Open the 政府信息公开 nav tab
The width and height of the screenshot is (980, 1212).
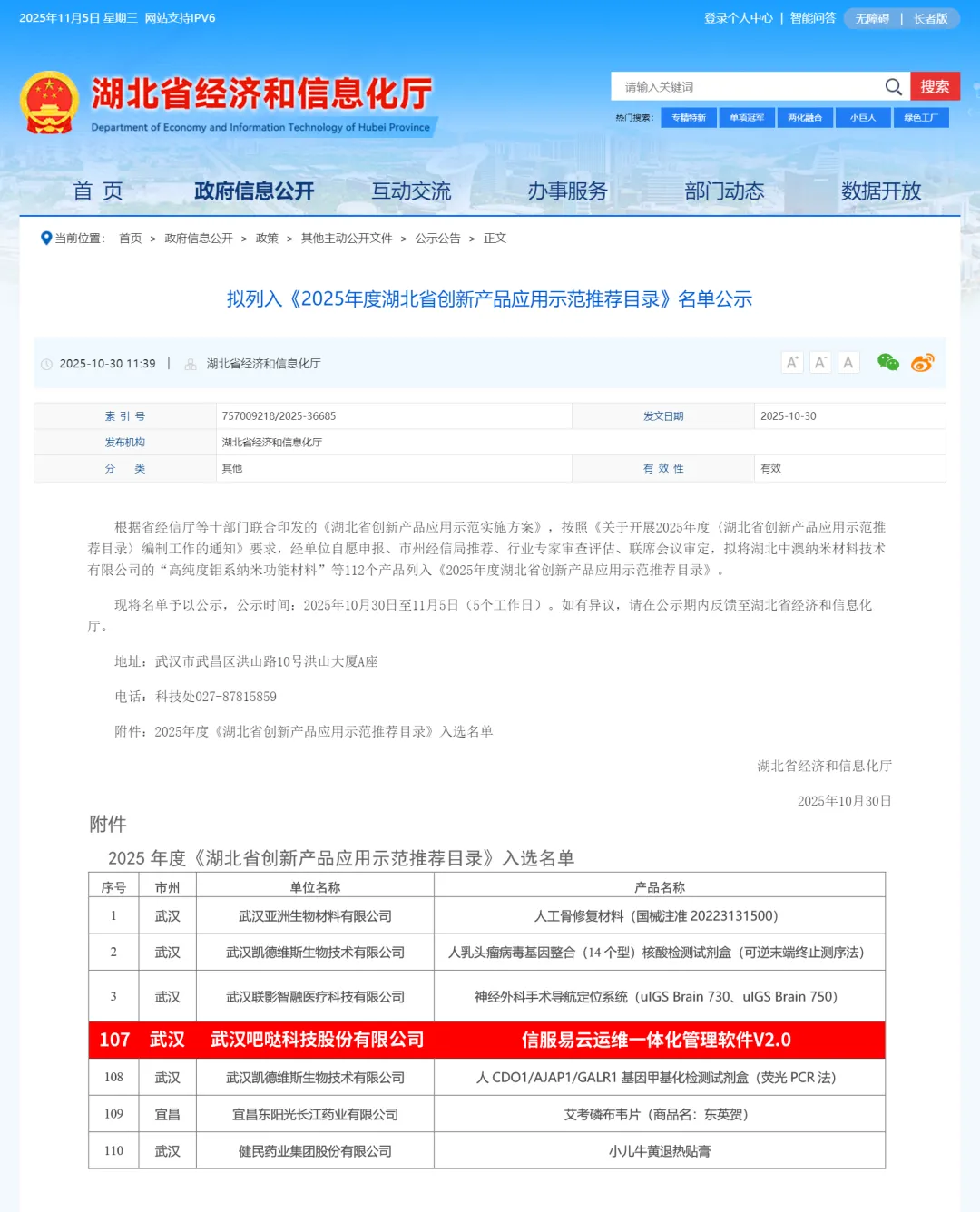click(x=254, y=191)
